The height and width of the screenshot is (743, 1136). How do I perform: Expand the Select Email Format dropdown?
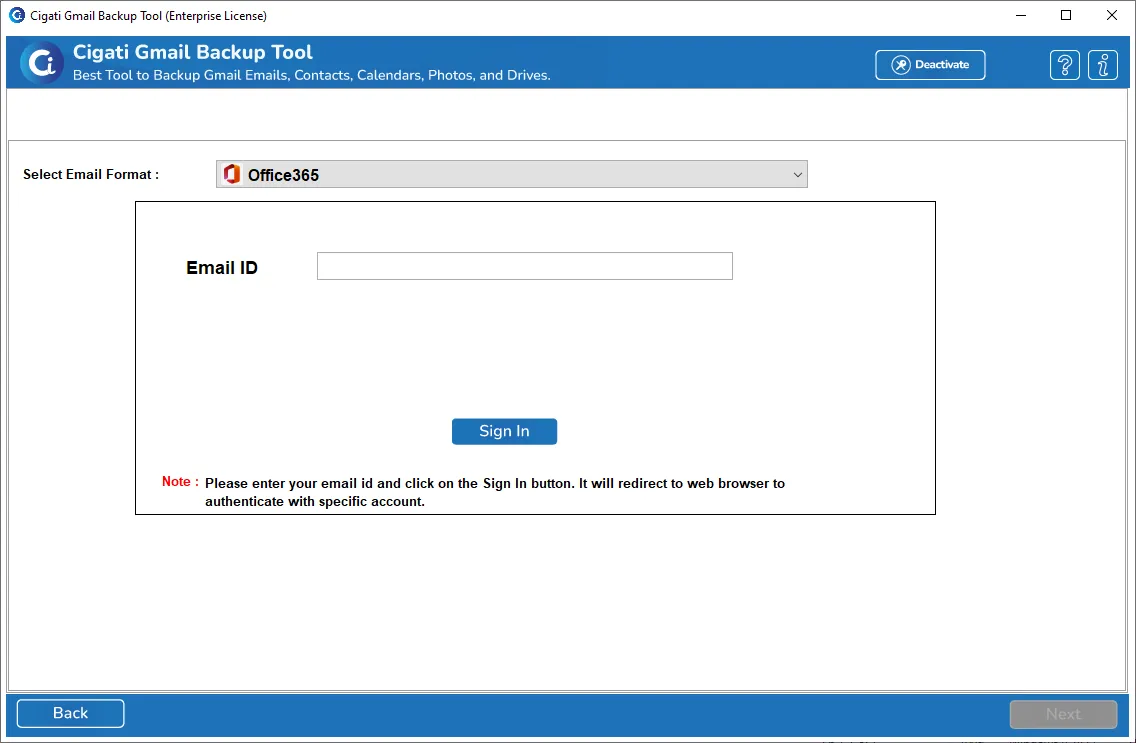(511, 175)
